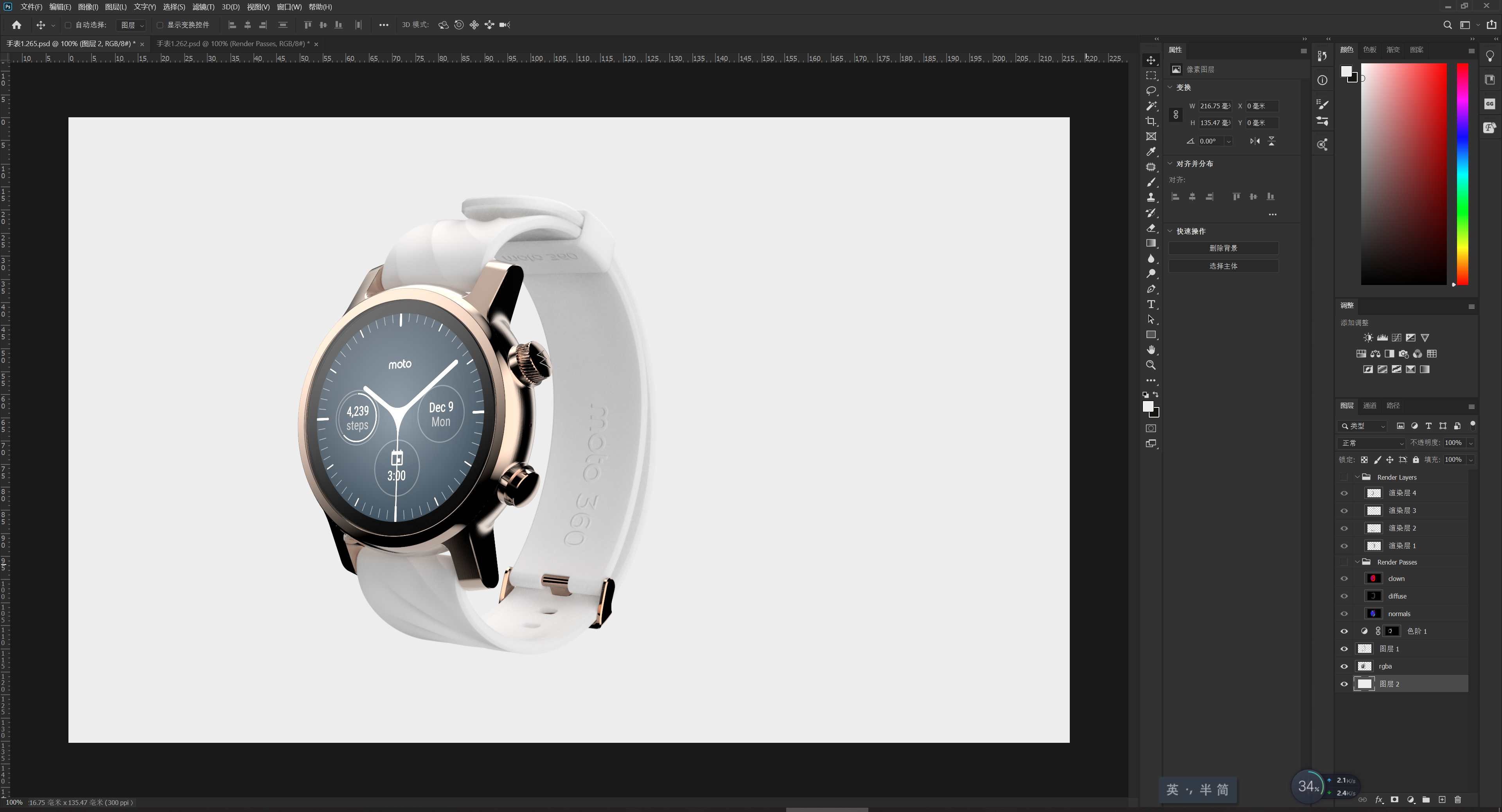This screenshot has height=812, width=1502.
Task: Enable the 显示变换控件 checkbox
Action: coord(160,25)
